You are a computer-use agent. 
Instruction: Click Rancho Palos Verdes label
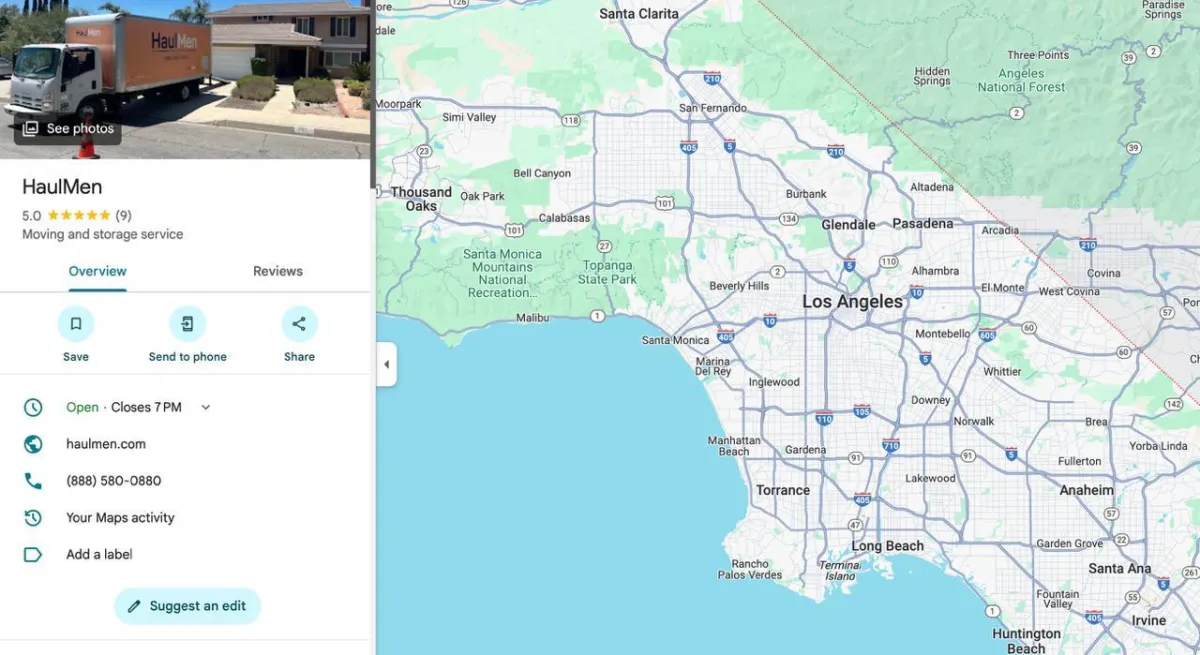point(750,569)
